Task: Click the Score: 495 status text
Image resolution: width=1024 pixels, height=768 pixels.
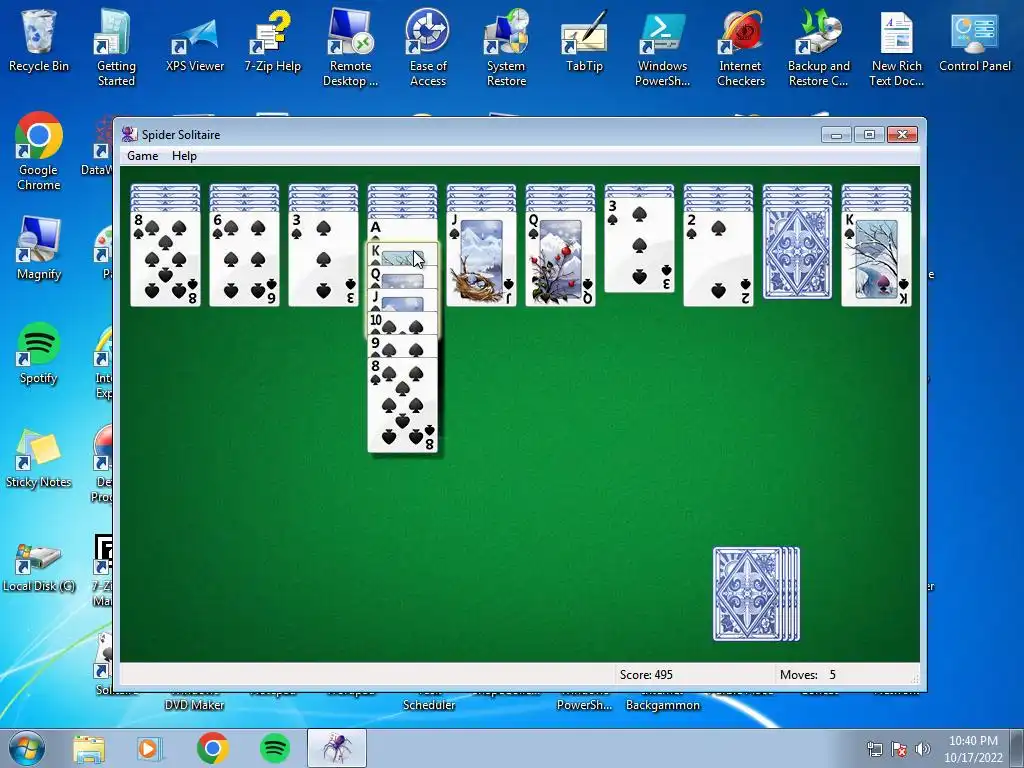Action: pos(646,675)
